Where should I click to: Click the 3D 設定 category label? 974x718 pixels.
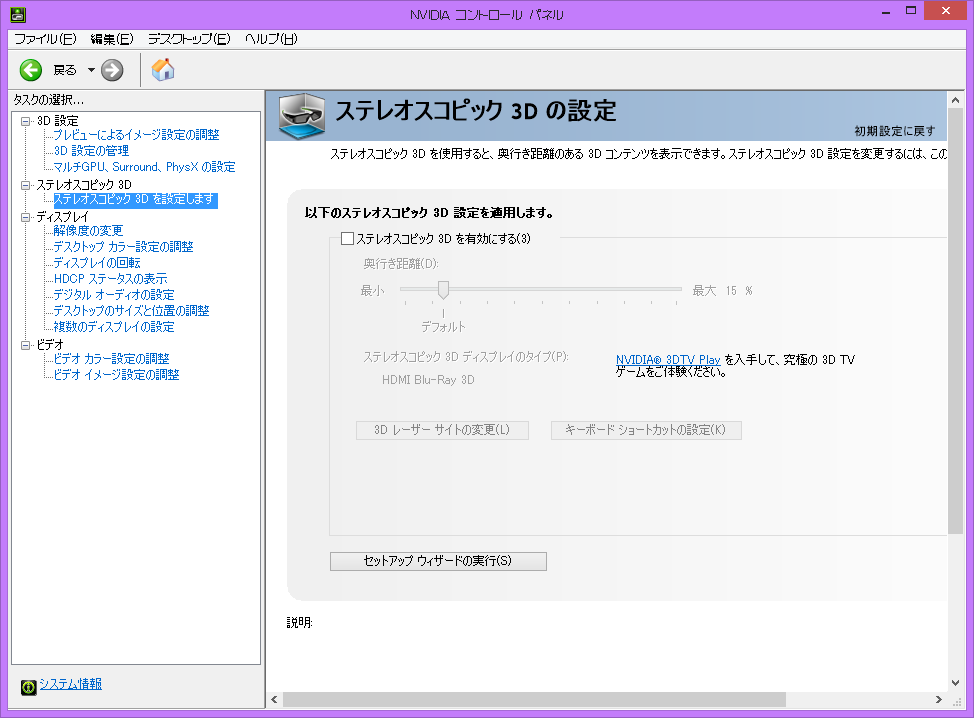pyautogui.click(x=58, y=121)
